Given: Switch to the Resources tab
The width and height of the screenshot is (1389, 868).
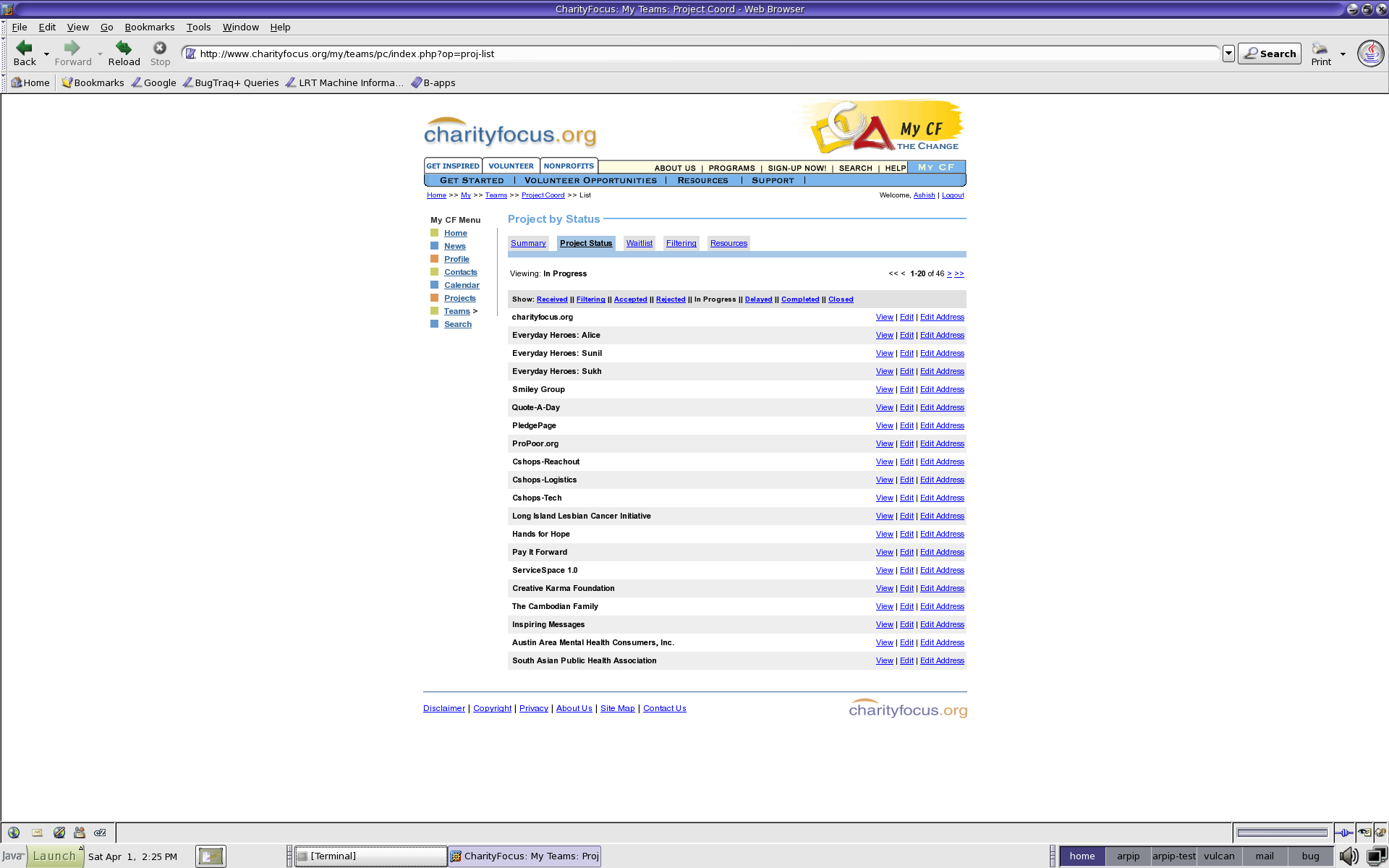Looking at the screenshot, I should (x=729, y=243).
